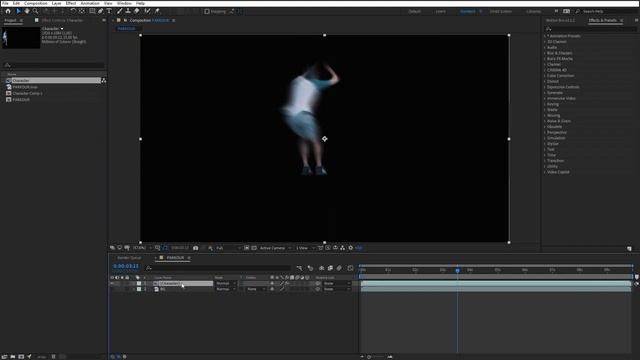Click the Interpret Footage icon in Project footer
Viewport: 640px width, 360px height.
4,357
